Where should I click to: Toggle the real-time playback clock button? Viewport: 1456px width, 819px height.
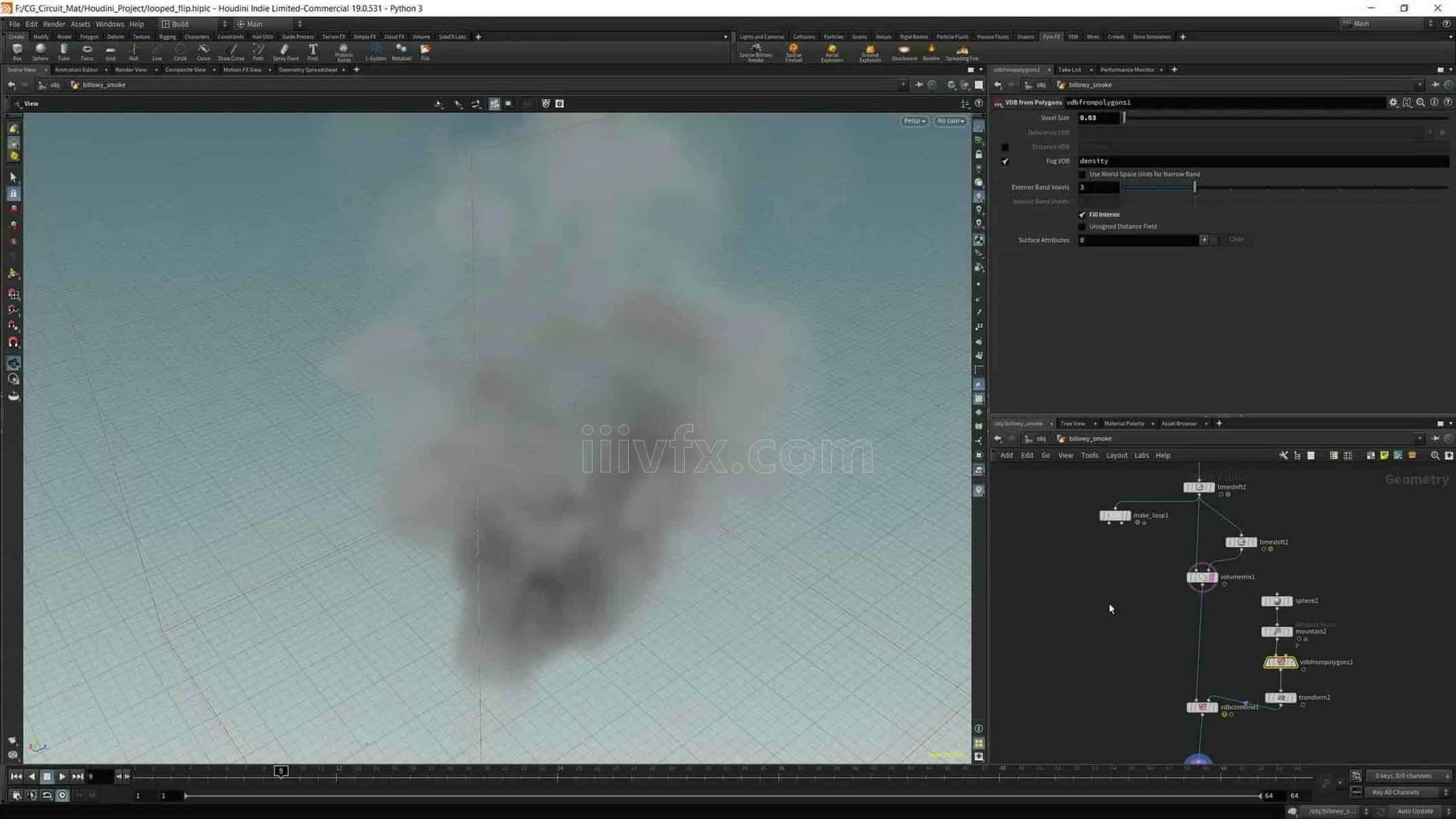click(62, 795)
